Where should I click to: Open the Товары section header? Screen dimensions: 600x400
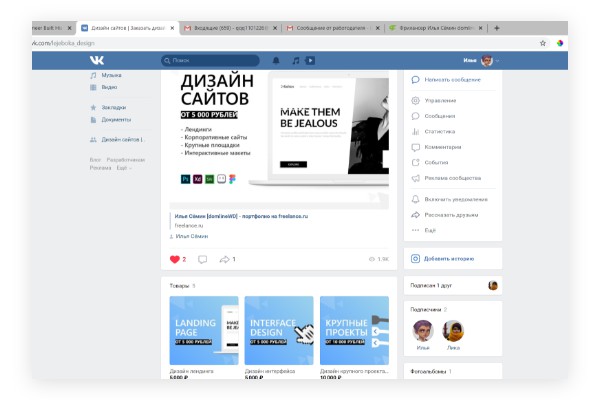click(182, 286)
